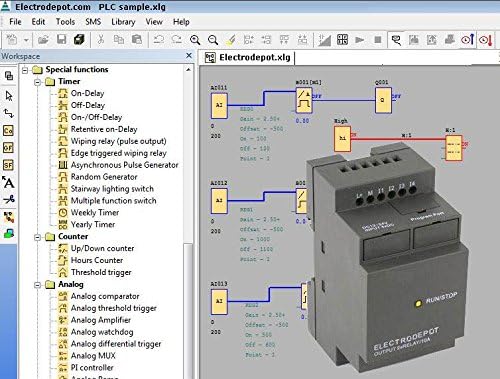Click the Copy toolbar icon
500x379 pixels.
[119, 40]
